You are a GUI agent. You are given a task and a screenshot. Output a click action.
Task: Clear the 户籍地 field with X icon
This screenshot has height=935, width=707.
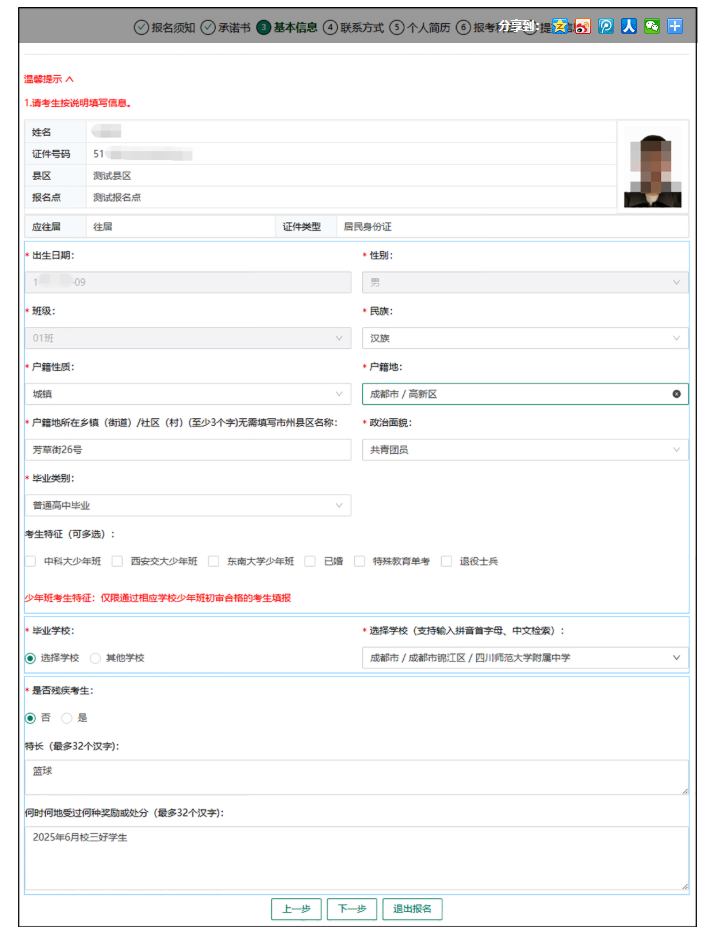tap(676, 394)
